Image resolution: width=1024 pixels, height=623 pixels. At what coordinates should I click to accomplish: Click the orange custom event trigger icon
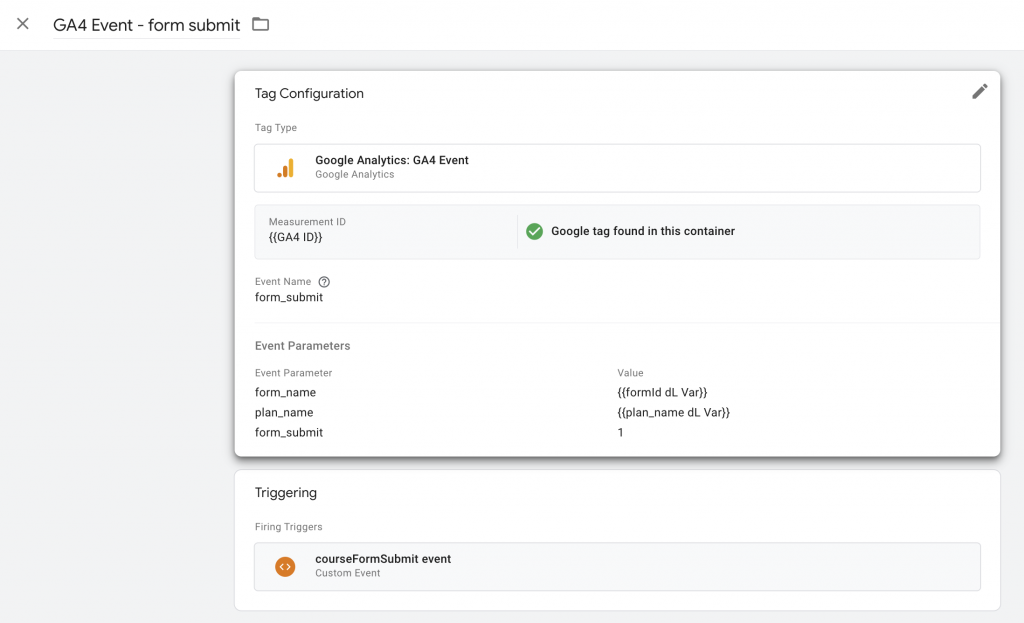[285, 566]
